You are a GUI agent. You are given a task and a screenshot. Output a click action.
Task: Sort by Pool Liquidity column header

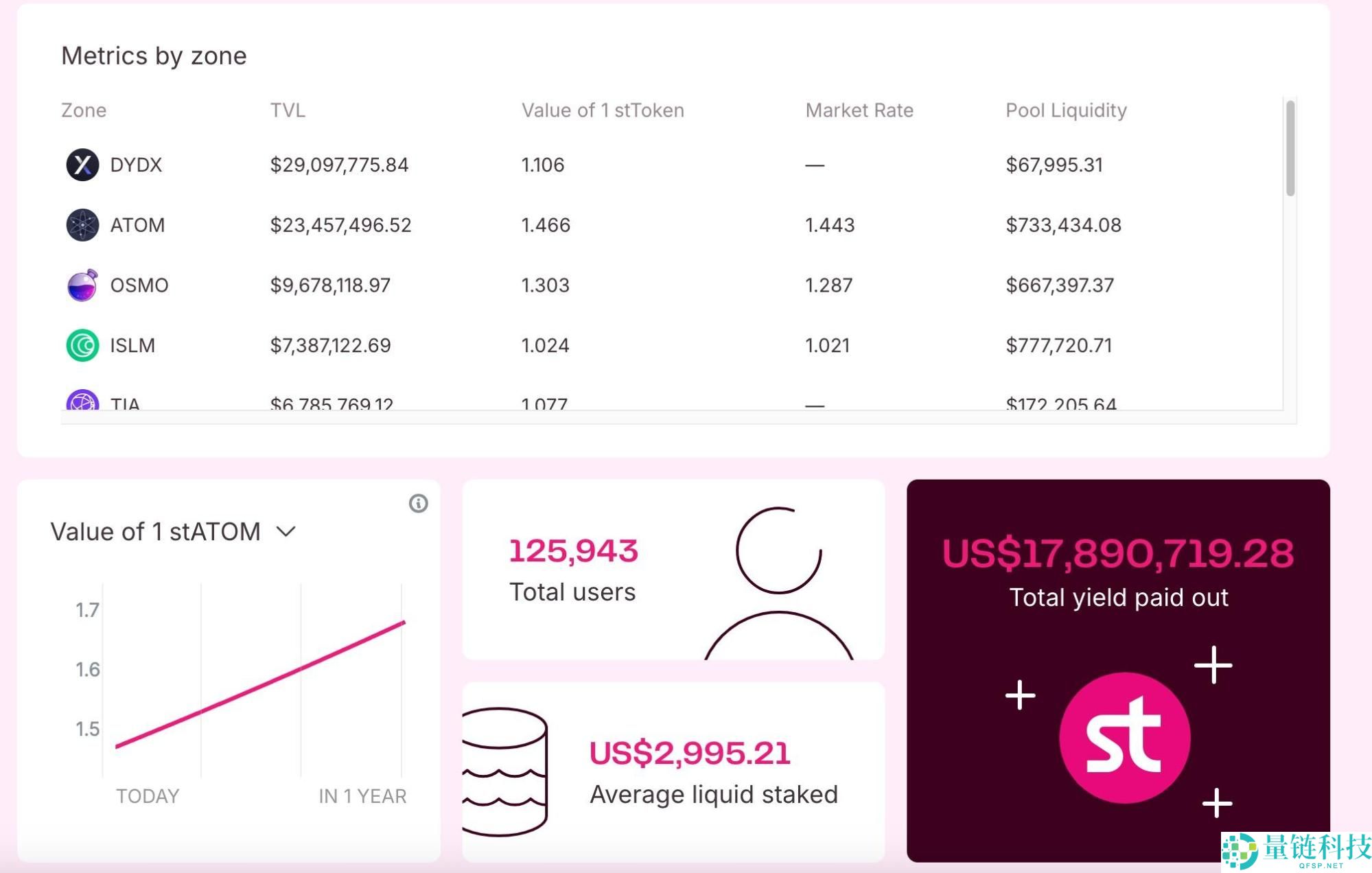(1066, 110)
